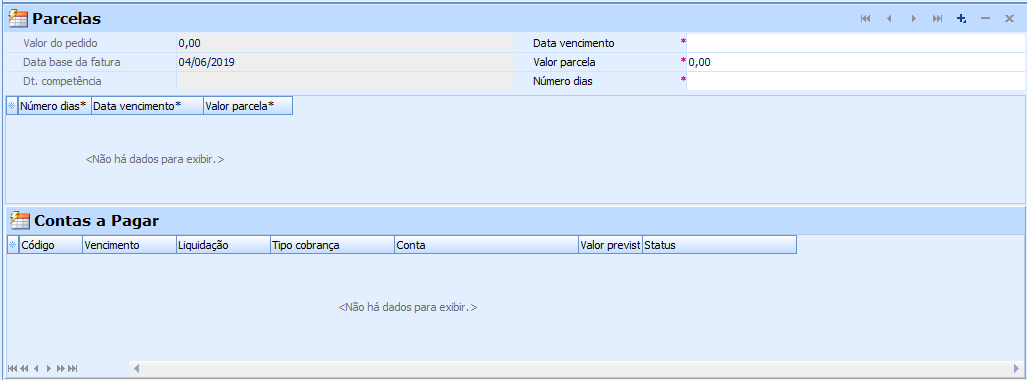Jump to last Parcelas record
The height and width of the screenshot is (380, 1027).
[937, 19]
